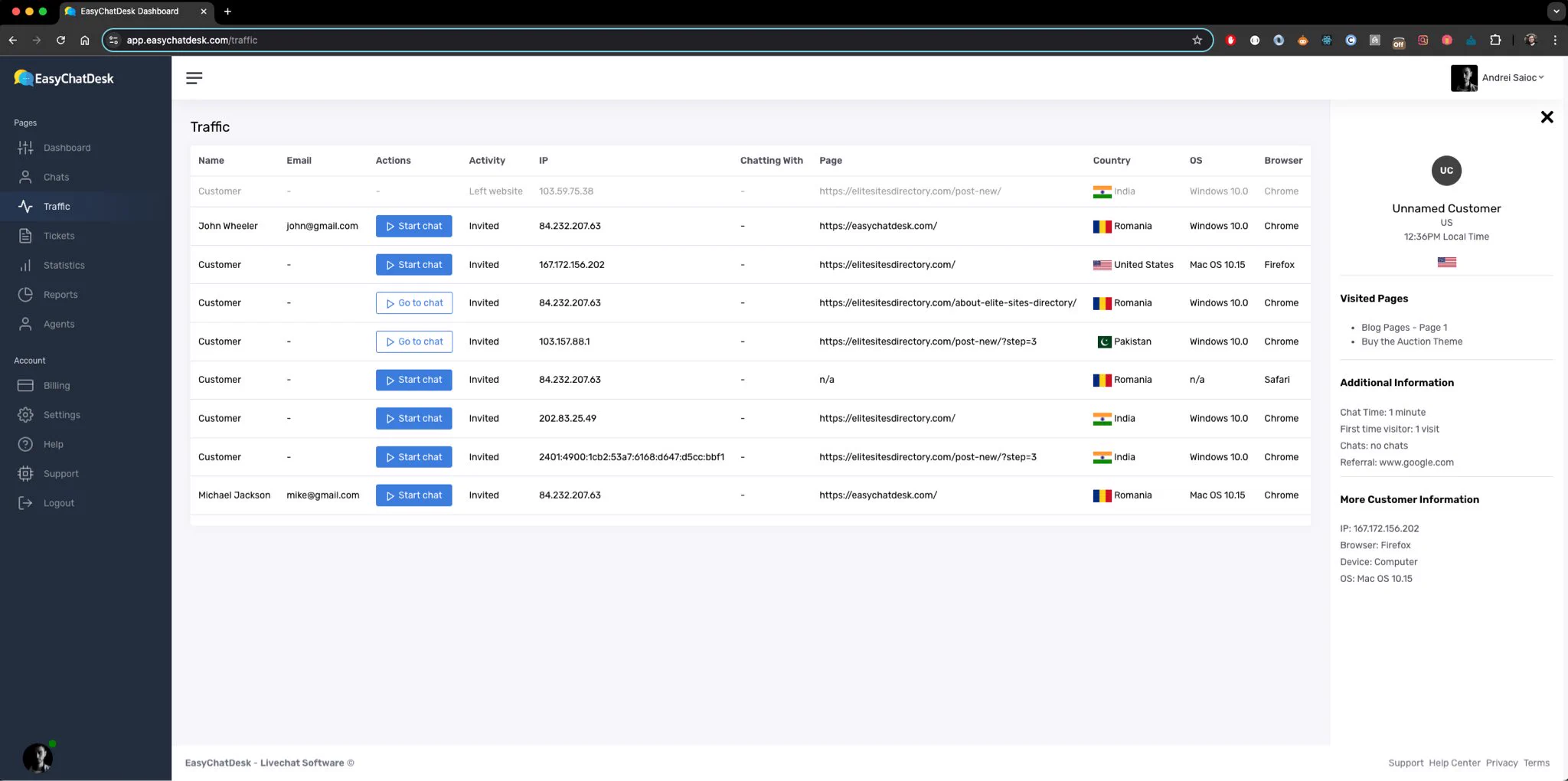Click the john@gmail.com email cell
This screenshot has height=781, width=1568.
pyautogui.click(x=322, y=226)
